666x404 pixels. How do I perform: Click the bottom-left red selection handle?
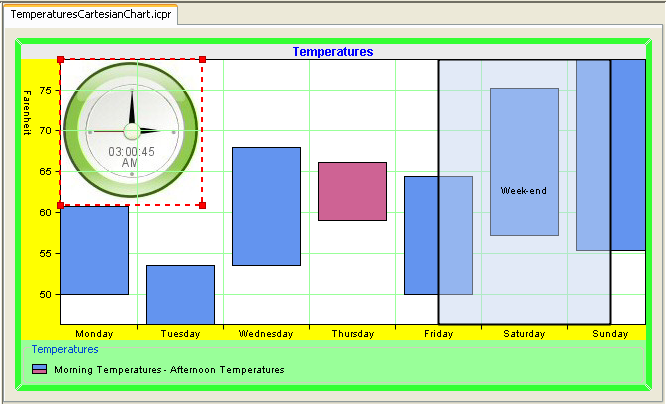pos(61,205)
